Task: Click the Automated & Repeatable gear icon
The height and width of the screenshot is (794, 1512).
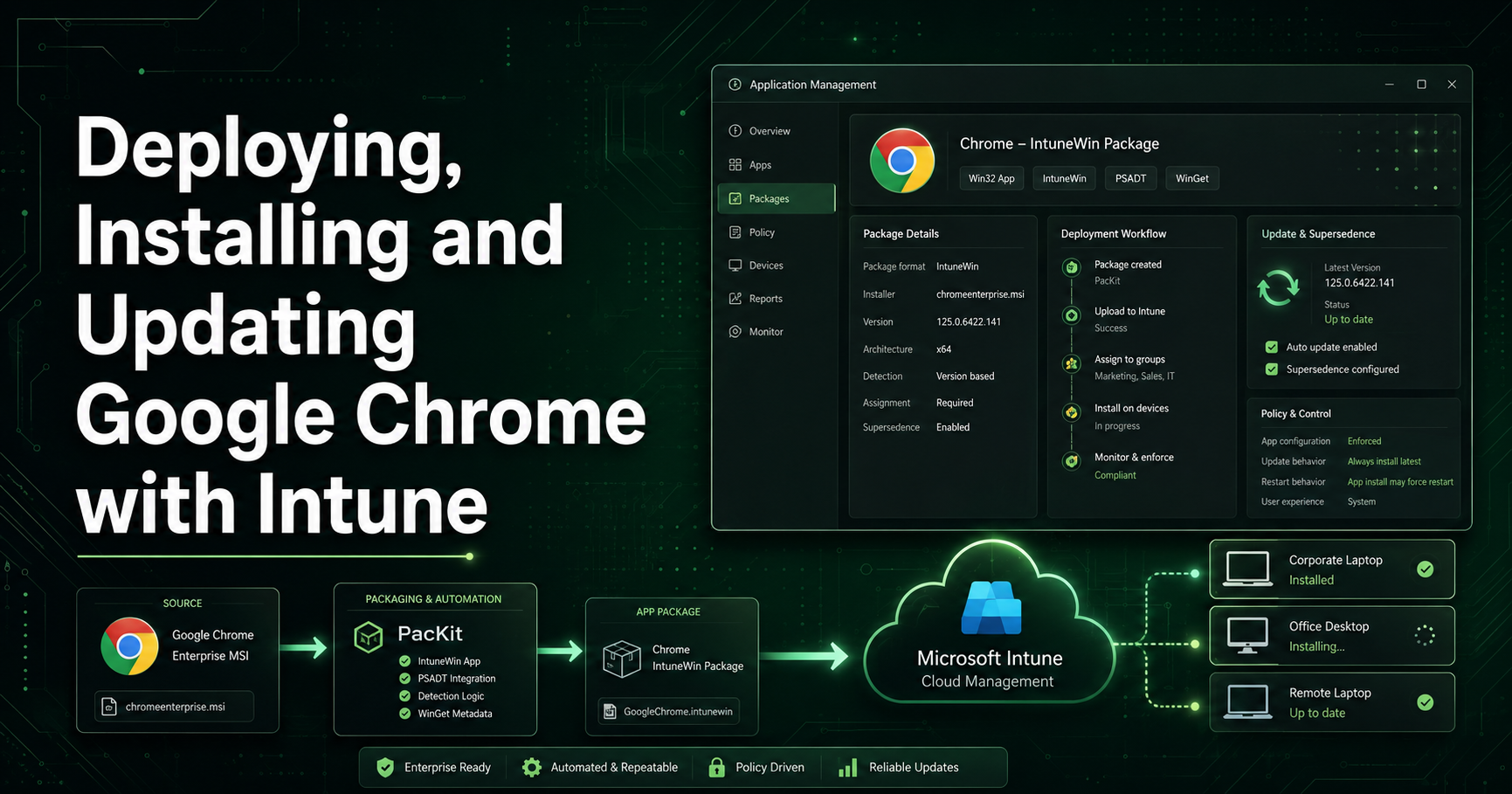Action: (531, 768)
